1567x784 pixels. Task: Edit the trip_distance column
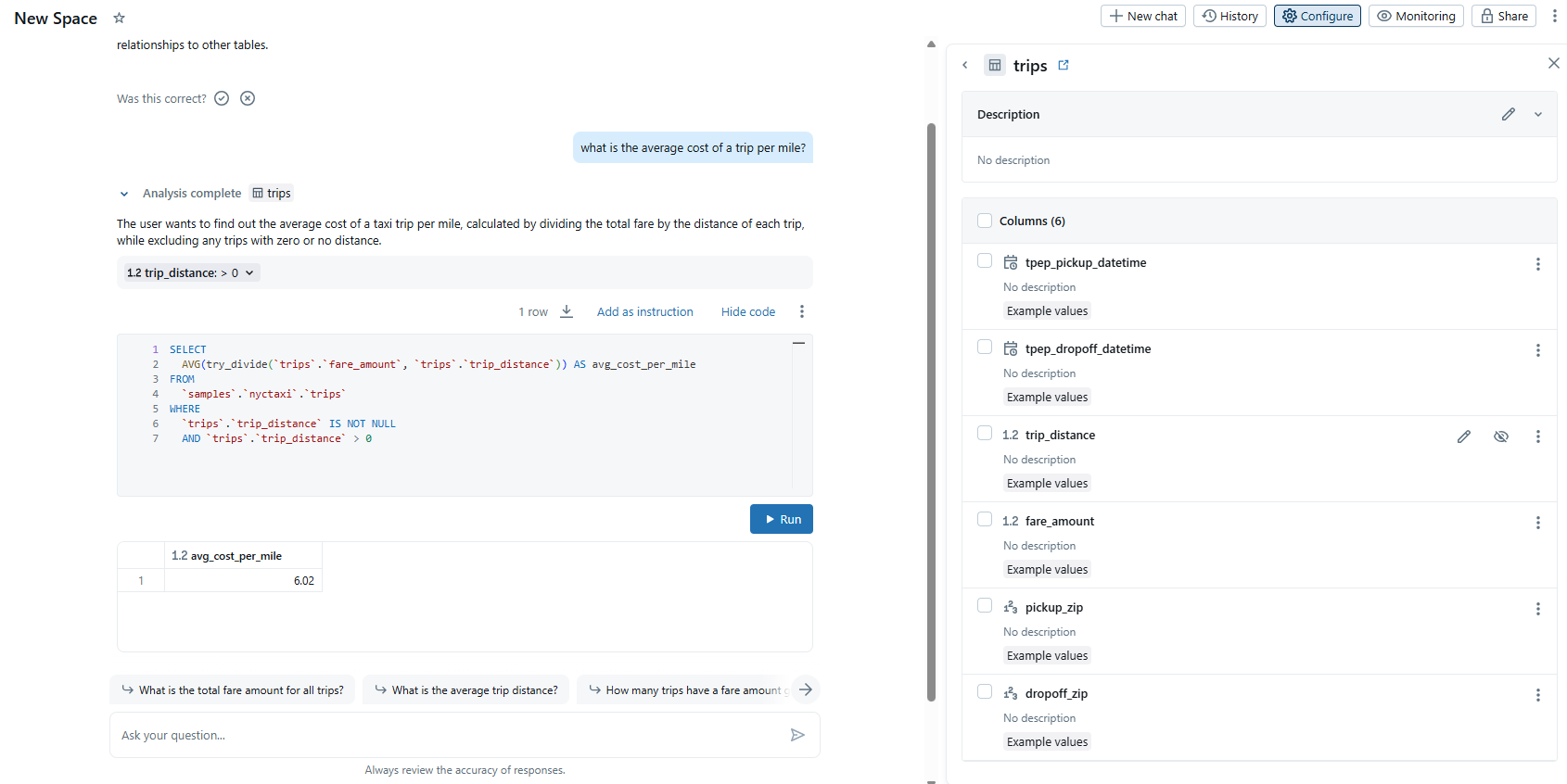point(1464,436)
